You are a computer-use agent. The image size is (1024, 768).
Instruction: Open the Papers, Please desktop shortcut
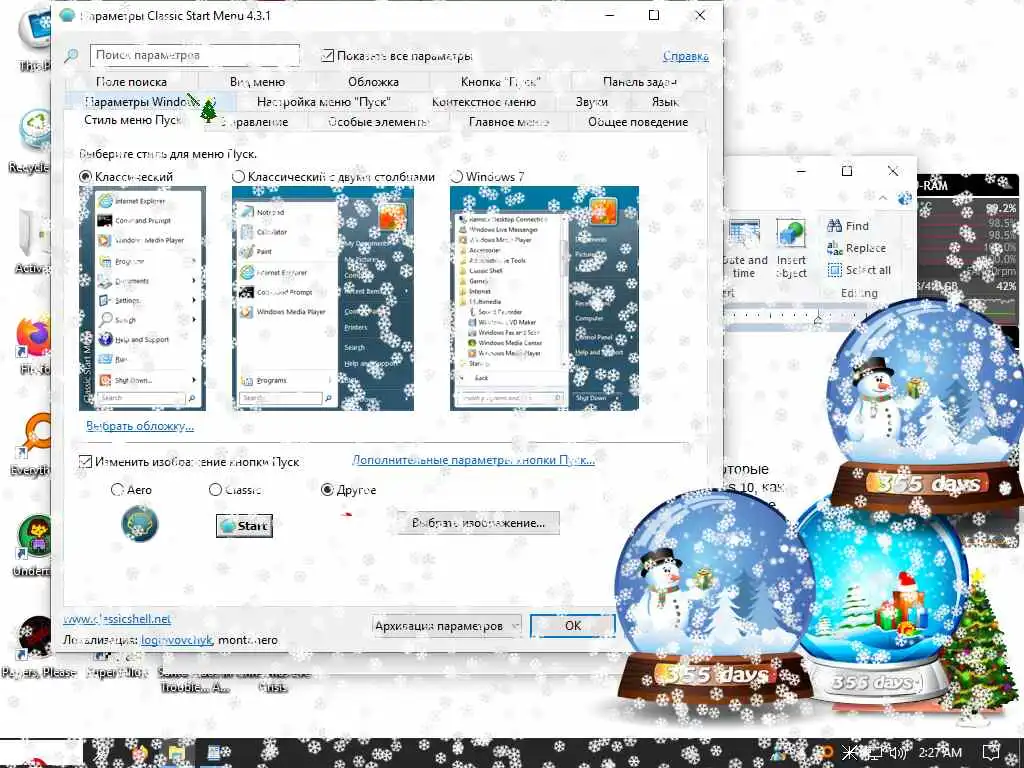37,647
